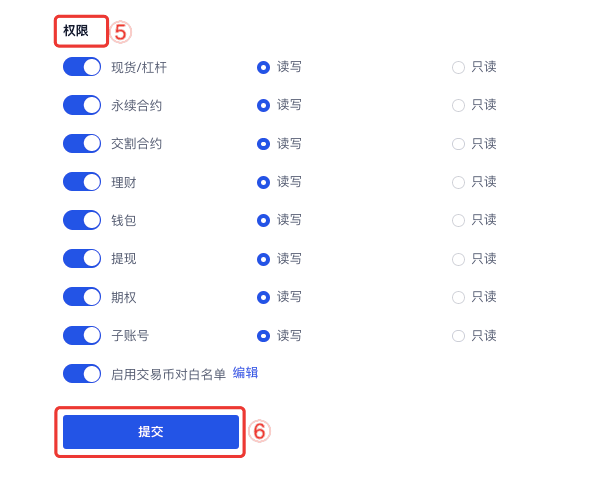
Task: Toggle the 现货/杠杆 permission switch
Action: point(82,67)
